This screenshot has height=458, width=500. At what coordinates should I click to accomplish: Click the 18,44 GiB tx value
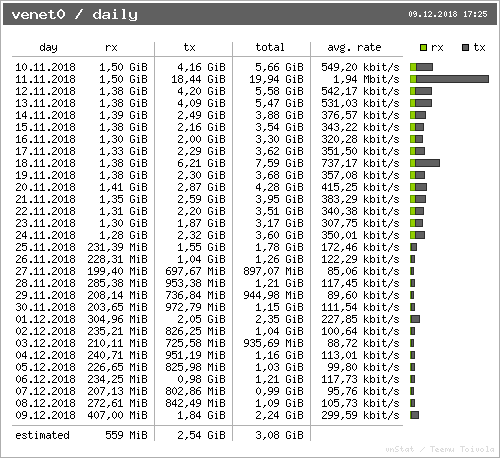198,79
